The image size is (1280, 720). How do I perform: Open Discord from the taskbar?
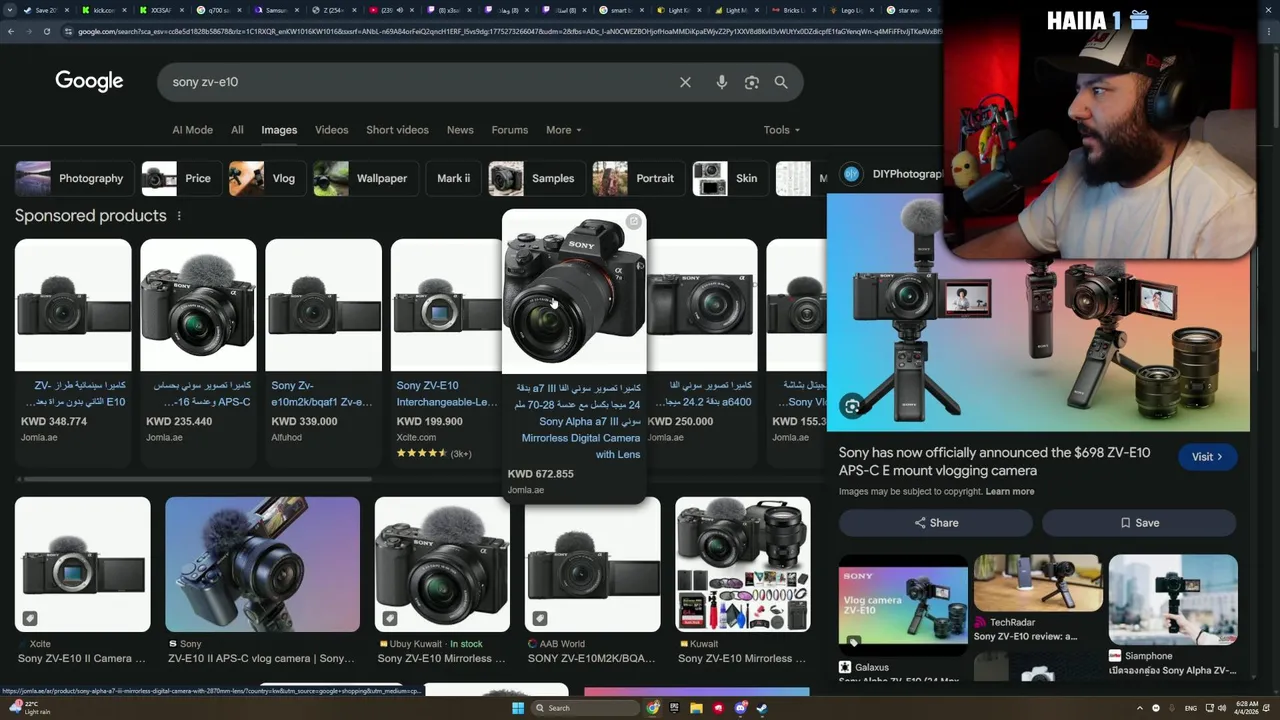point(741,708)
